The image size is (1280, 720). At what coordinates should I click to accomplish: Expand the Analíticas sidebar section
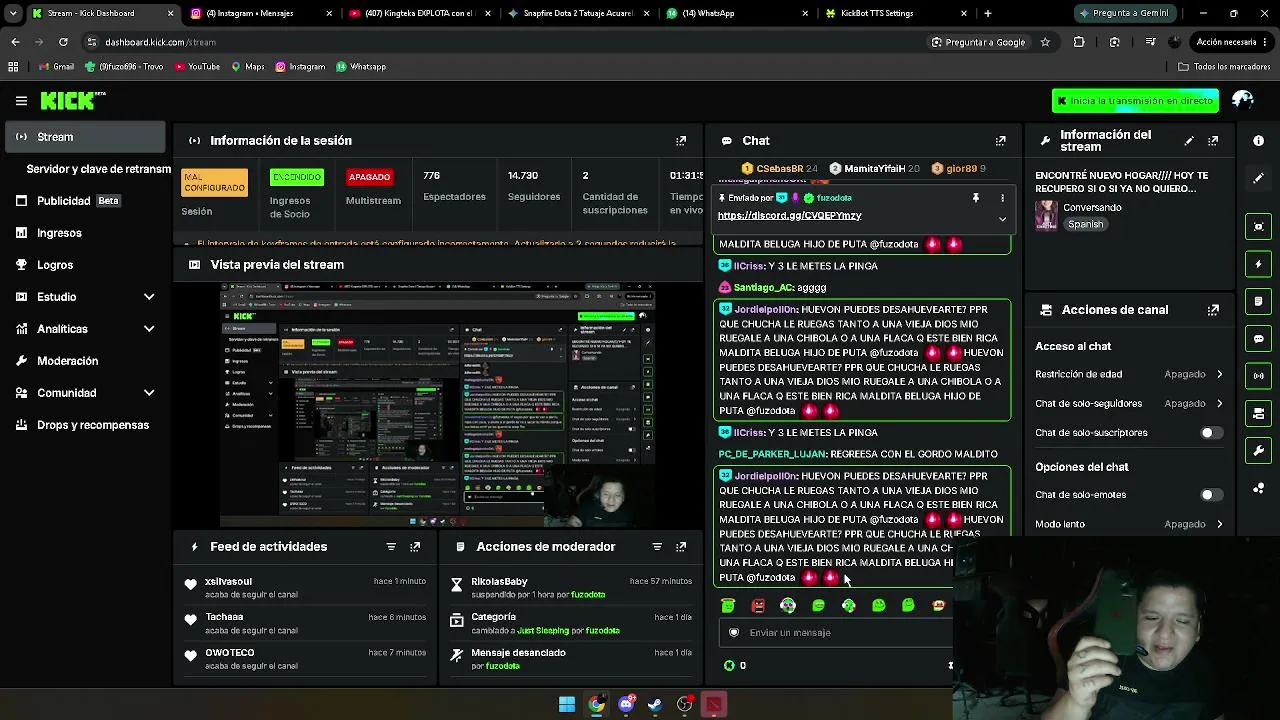pyautogui.click(x=86, y=329)
